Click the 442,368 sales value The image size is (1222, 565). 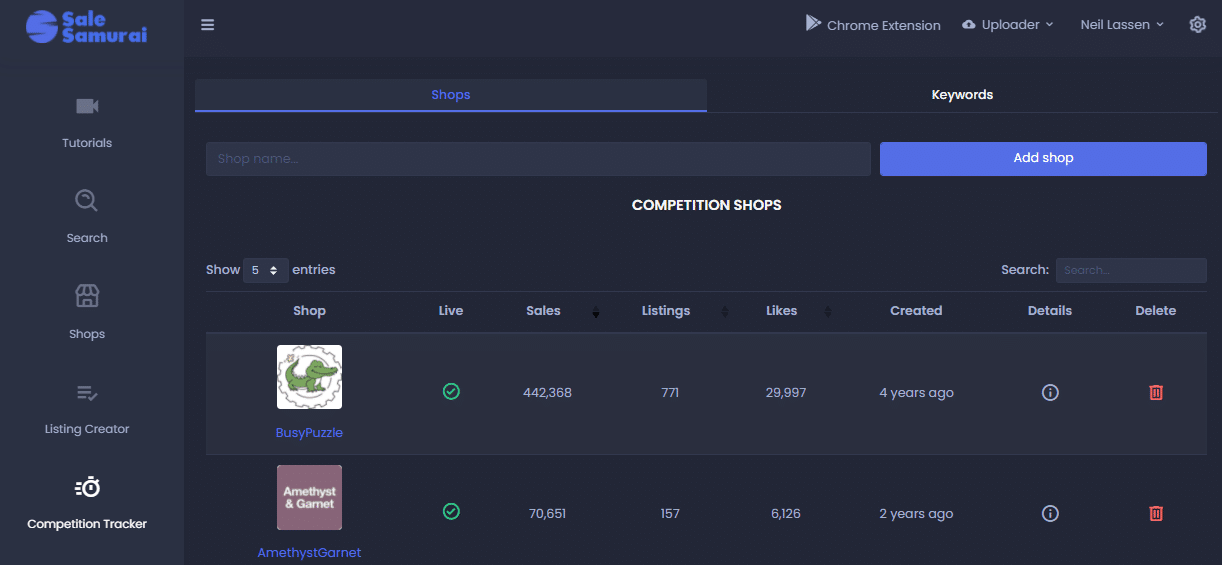point(547,393)
